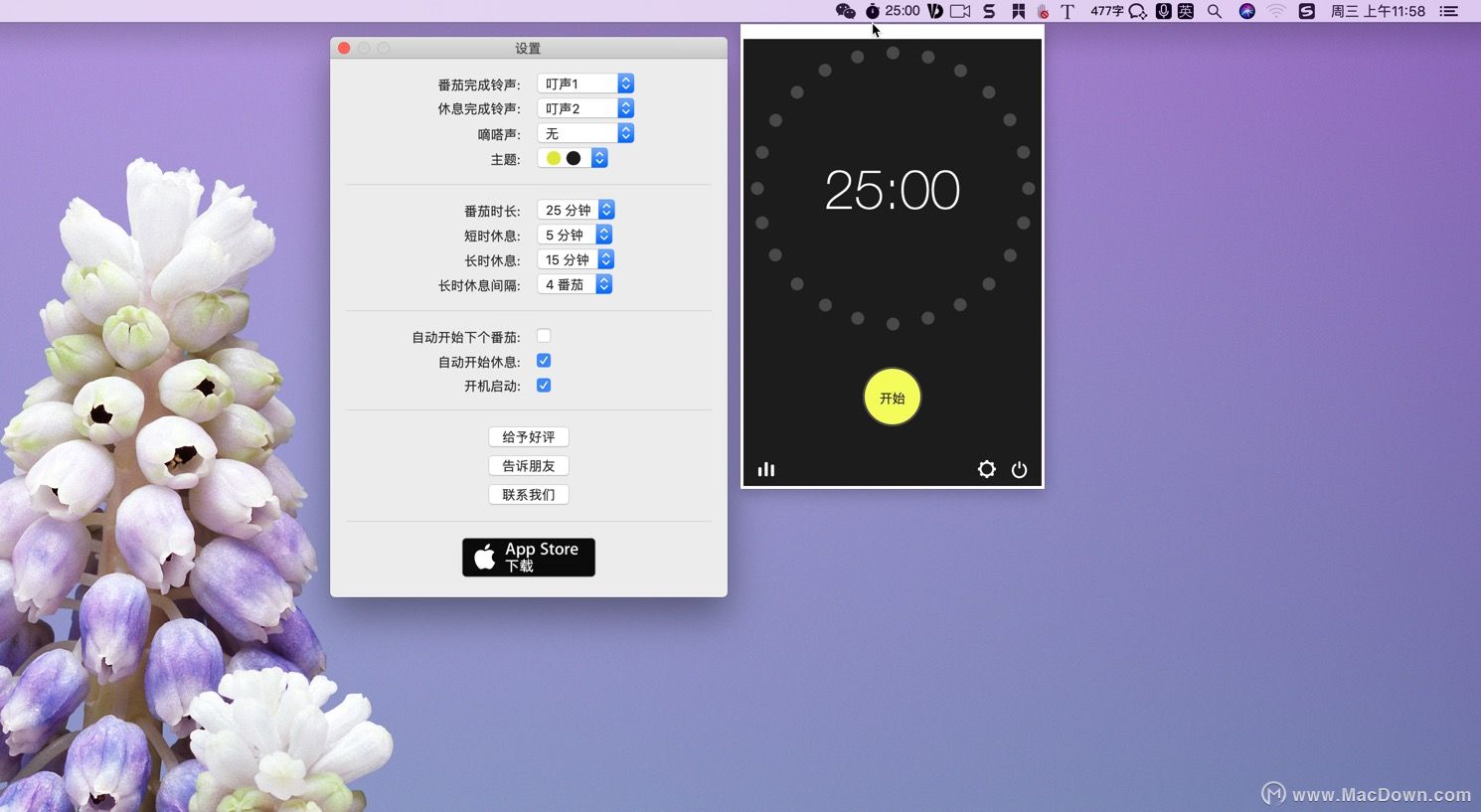Open Wi-Fi status menu

(1276, 11)
